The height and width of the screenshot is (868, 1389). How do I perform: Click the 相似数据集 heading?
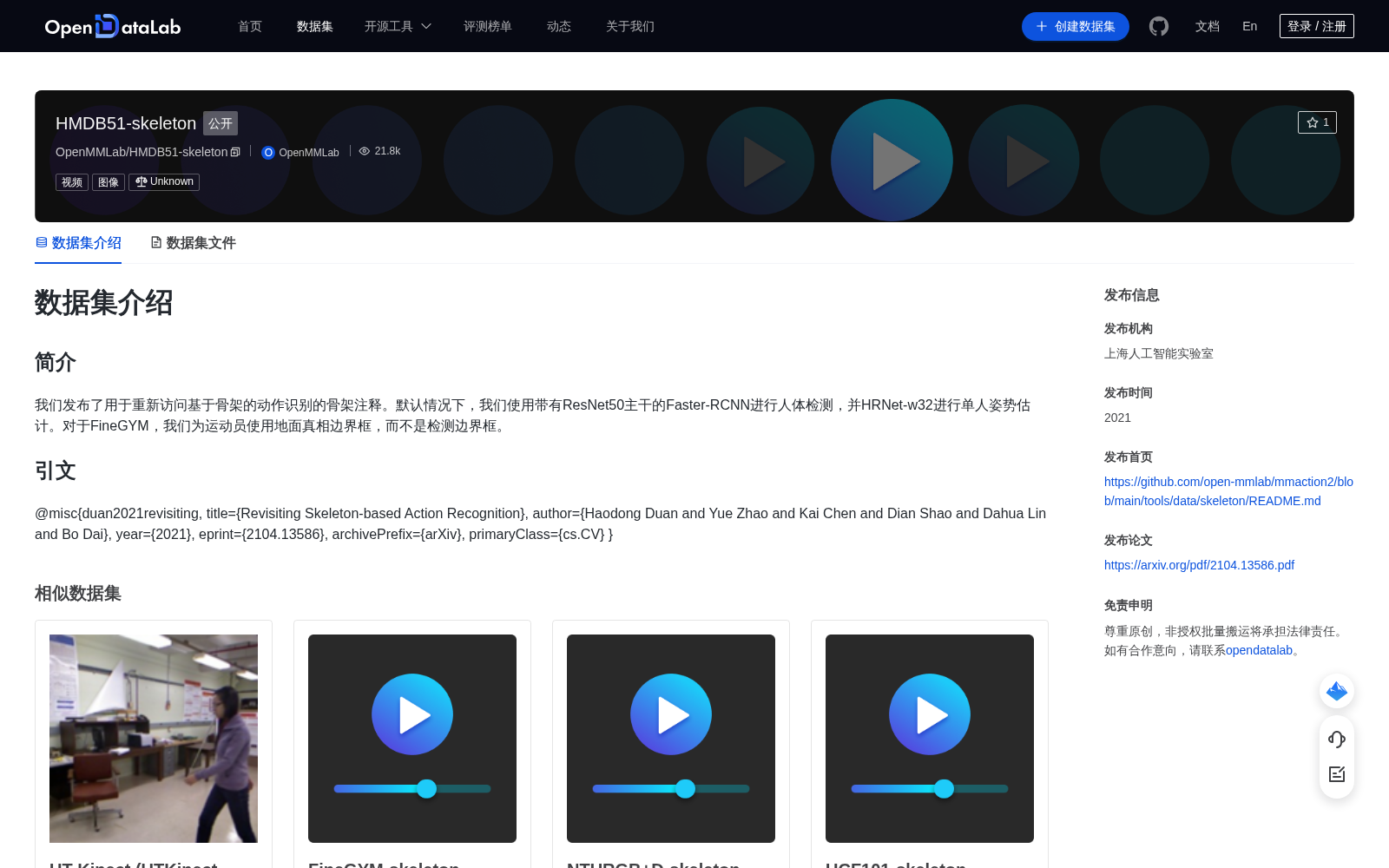[x=78, y=594]
